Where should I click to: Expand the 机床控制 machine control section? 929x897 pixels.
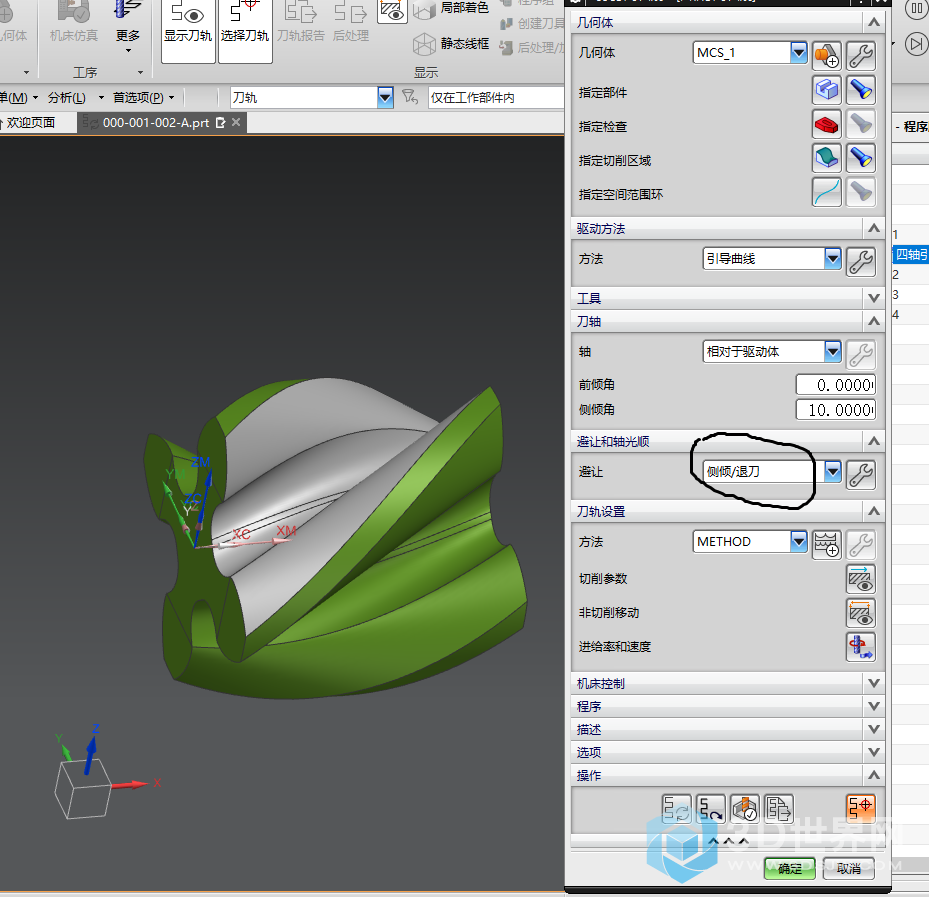(x=874, y=683)
